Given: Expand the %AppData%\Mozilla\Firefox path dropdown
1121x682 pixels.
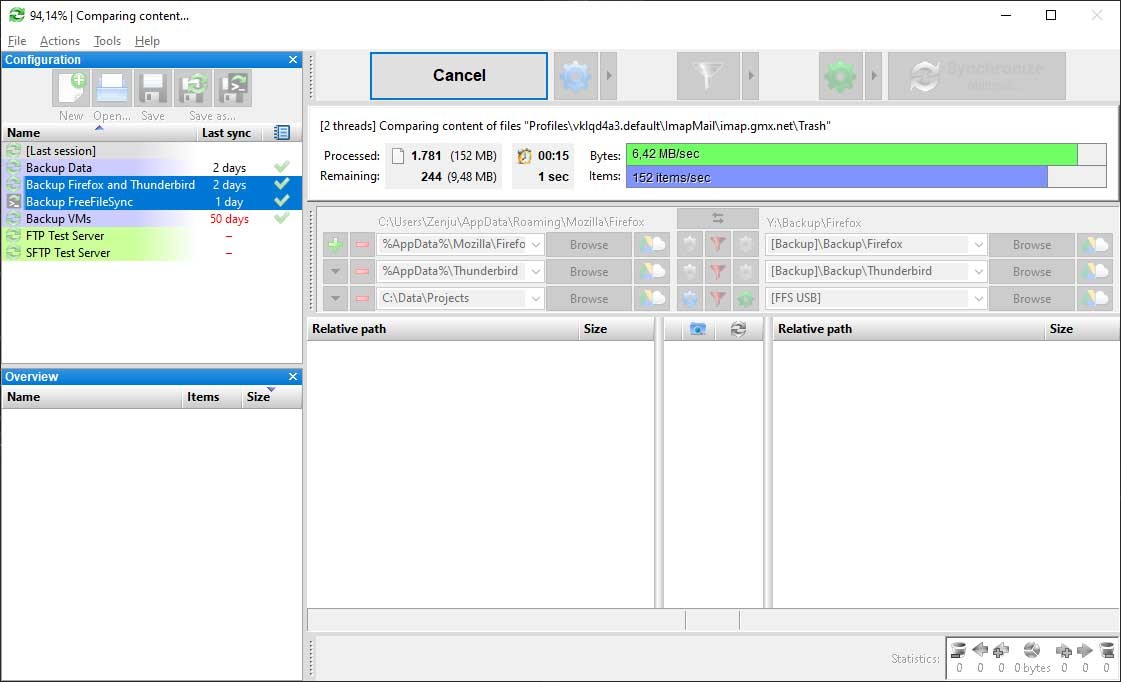Looking at the screenshot, I should tap(538, 244).
